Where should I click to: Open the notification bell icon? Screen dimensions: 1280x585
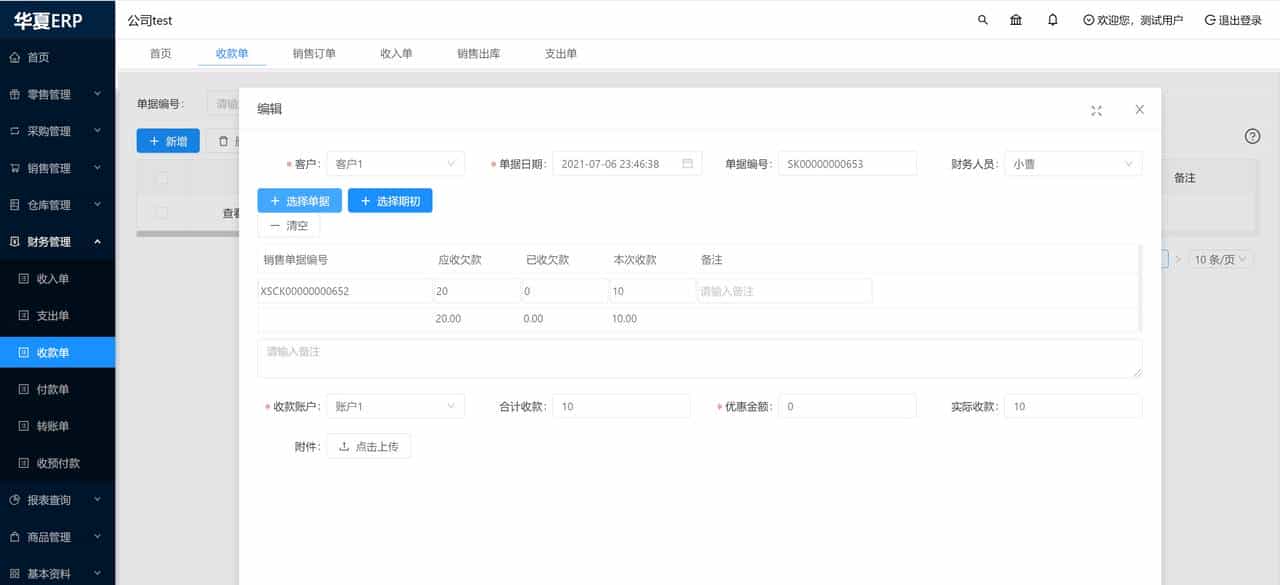(1052, 19)
